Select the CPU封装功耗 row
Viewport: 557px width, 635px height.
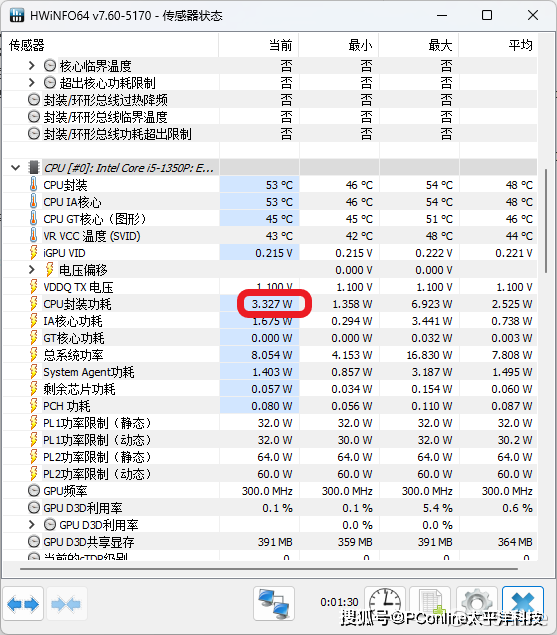tap(270, 304)
